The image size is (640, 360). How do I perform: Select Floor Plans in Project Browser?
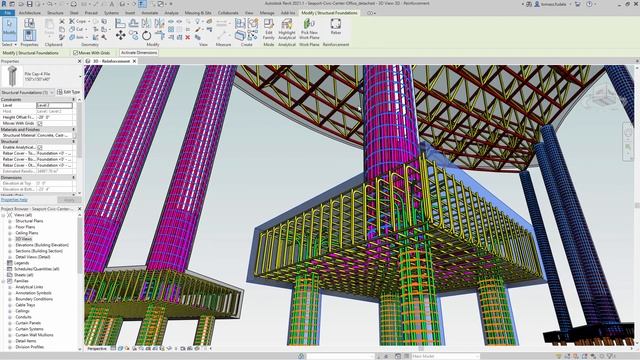[25, 227]
